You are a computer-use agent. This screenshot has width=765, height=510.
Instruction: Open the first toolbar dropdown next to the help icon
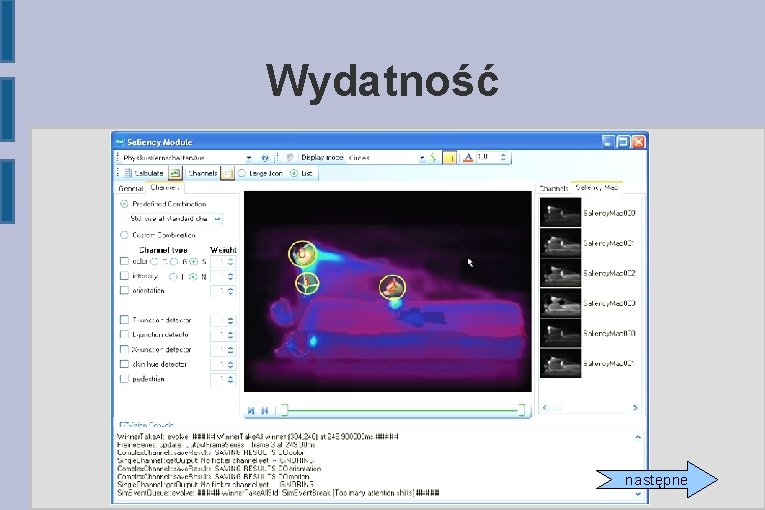[249, 158]
